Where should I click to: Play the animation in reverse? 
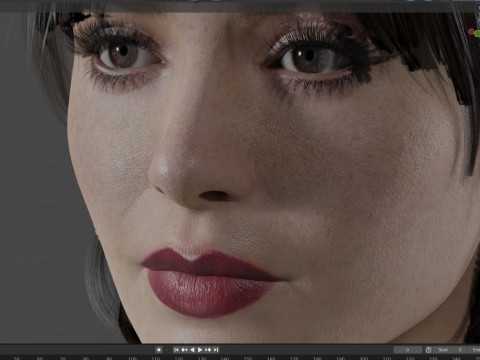click(192, 350)
